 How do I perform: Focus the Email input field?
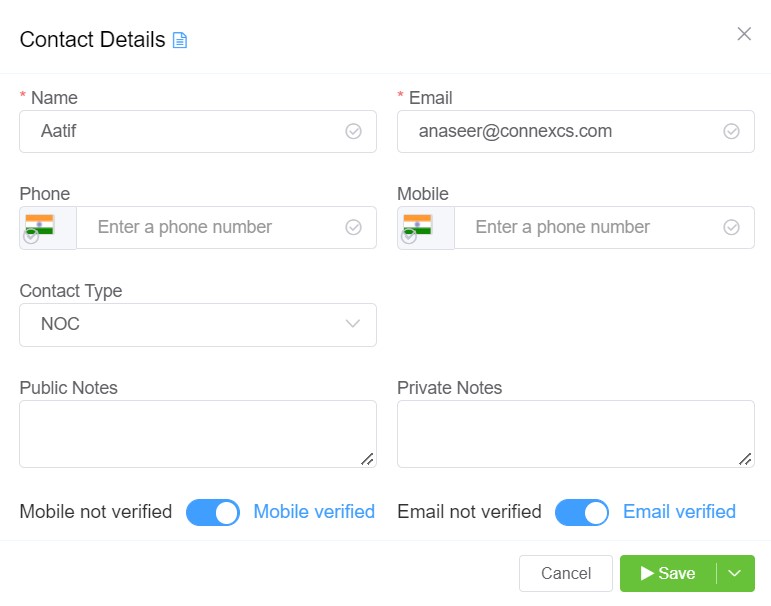click(560, 131)
